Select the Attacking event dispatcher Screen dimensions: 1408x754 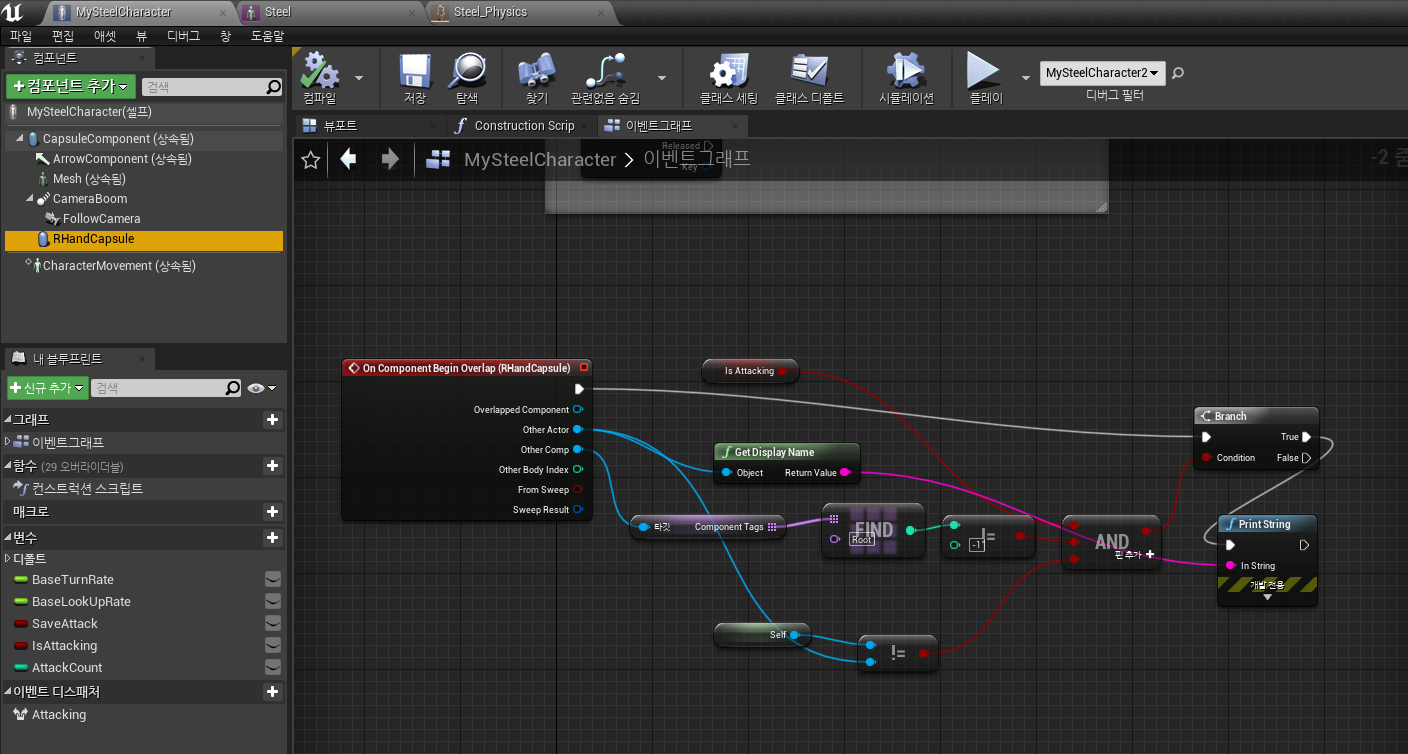[59, 715]
